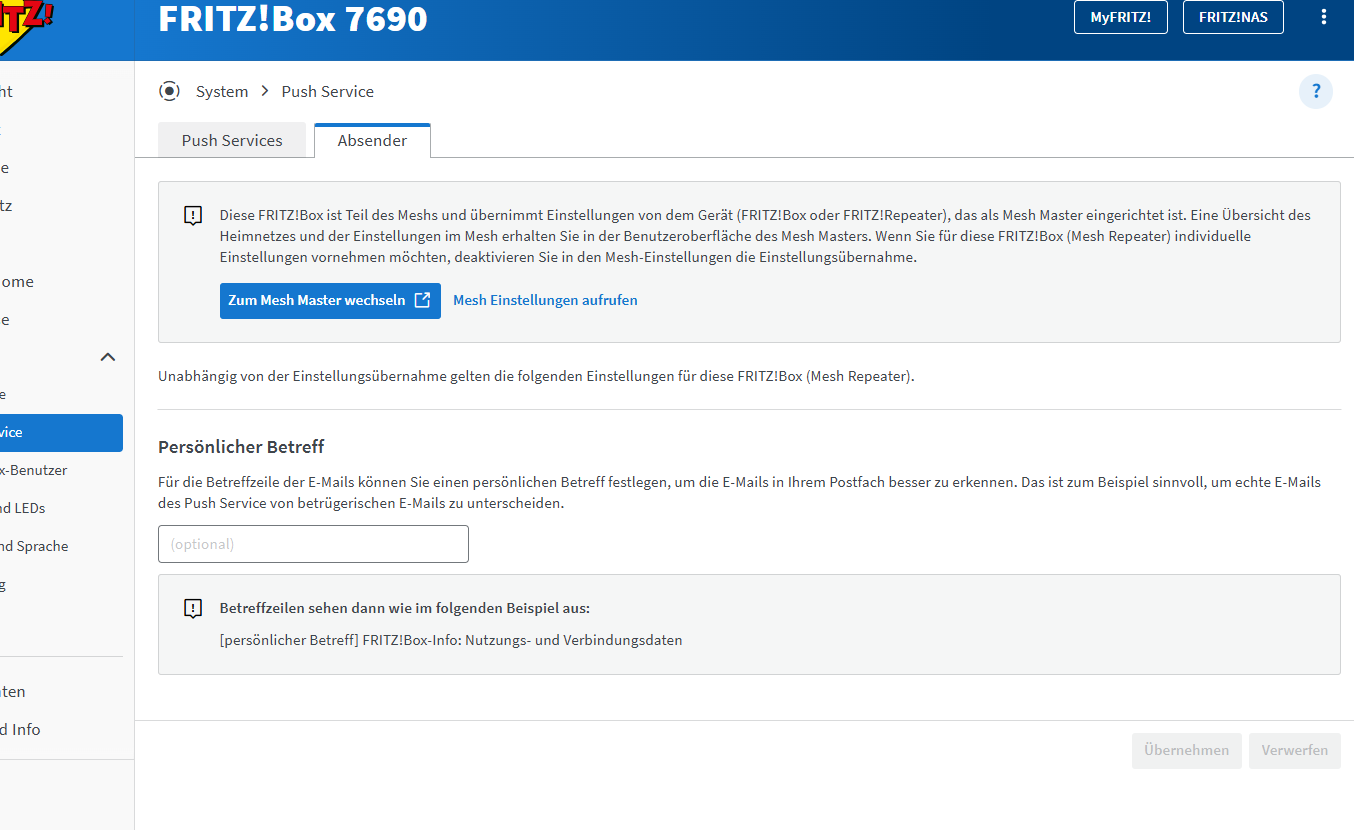Open the three-dot options menu
This screenshot has height=830, width=1354.
click(x=1324, y=17)
